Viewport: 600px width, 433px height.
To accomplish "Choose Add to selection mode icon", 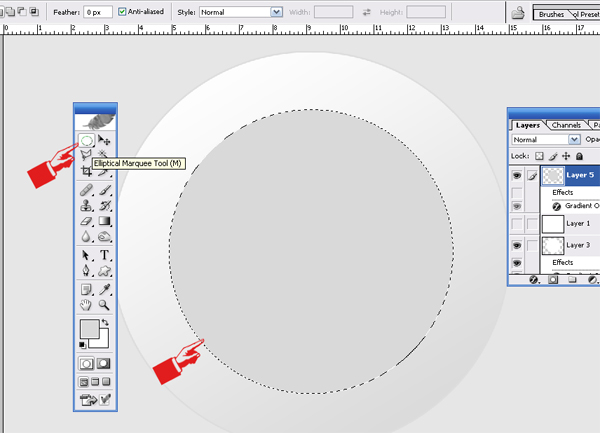I will 11,12.
